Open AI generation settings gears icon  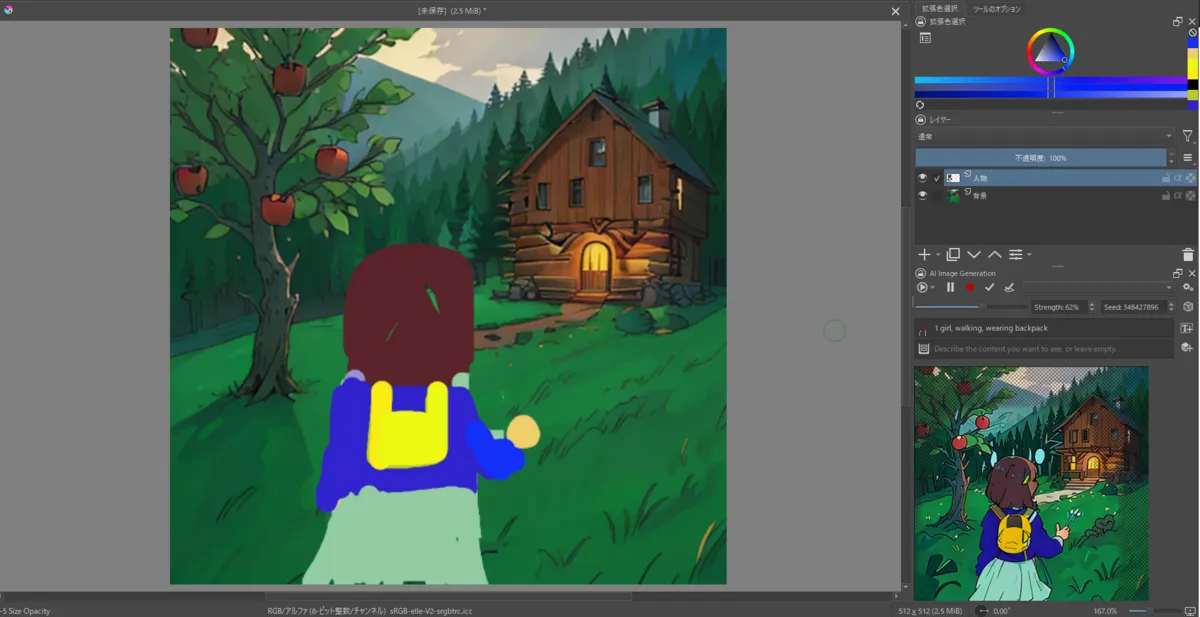coord(1188,287)
